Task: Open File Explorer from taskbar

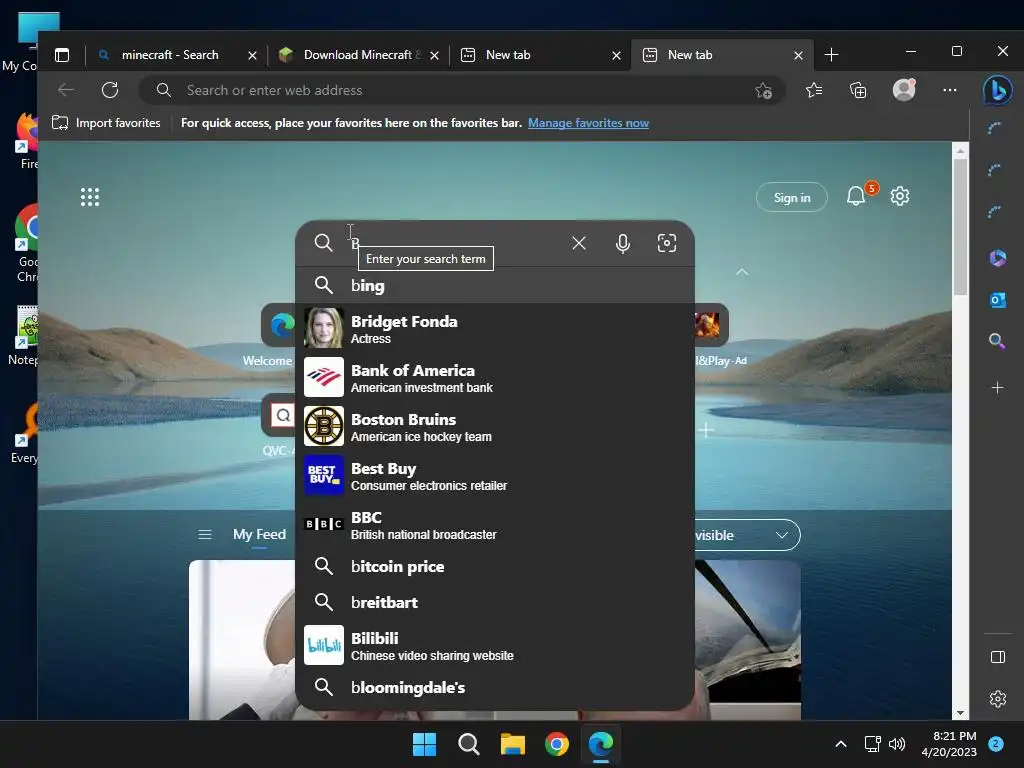Action: coord(513,744)
